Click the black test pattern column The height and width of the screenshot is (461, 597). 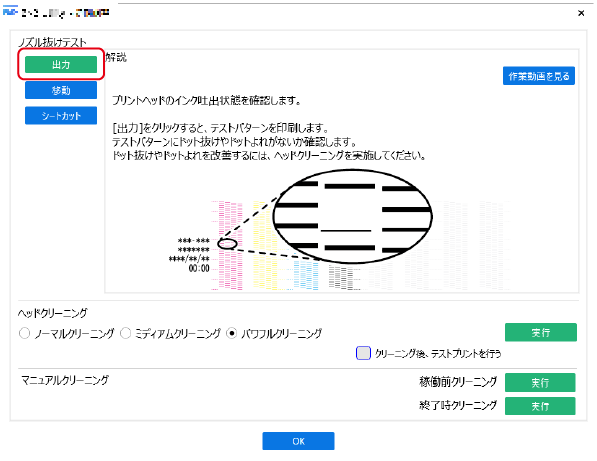pos(344,278)
